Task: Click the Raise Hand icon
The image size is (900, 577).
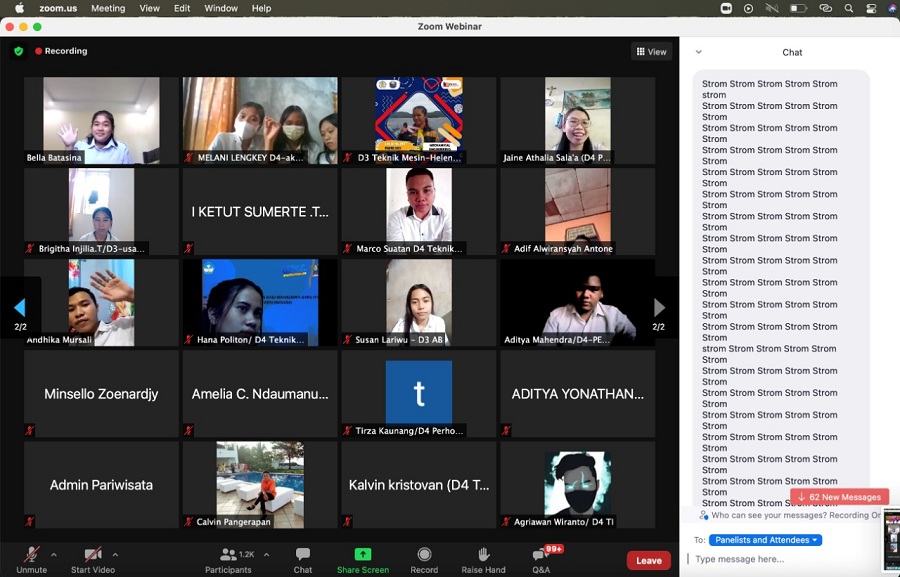Action: tap(483, 555)
